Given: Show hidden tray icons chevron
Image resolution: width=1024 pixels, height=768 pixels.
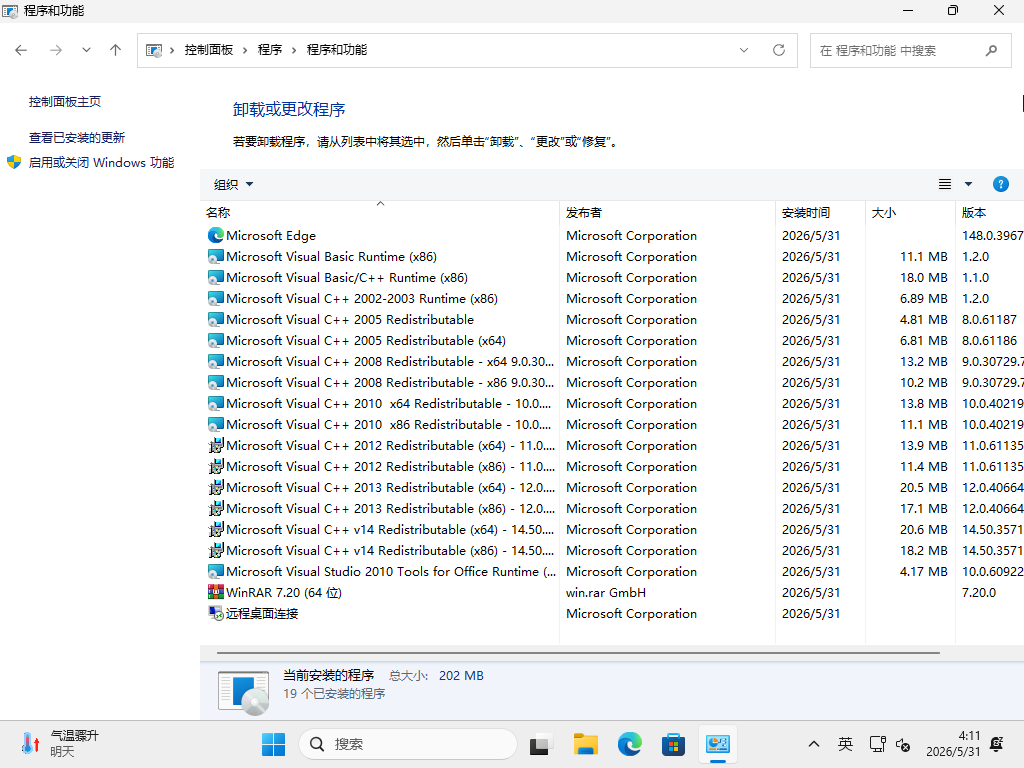Looking at the screenshot, I should (x=814, y=744).
